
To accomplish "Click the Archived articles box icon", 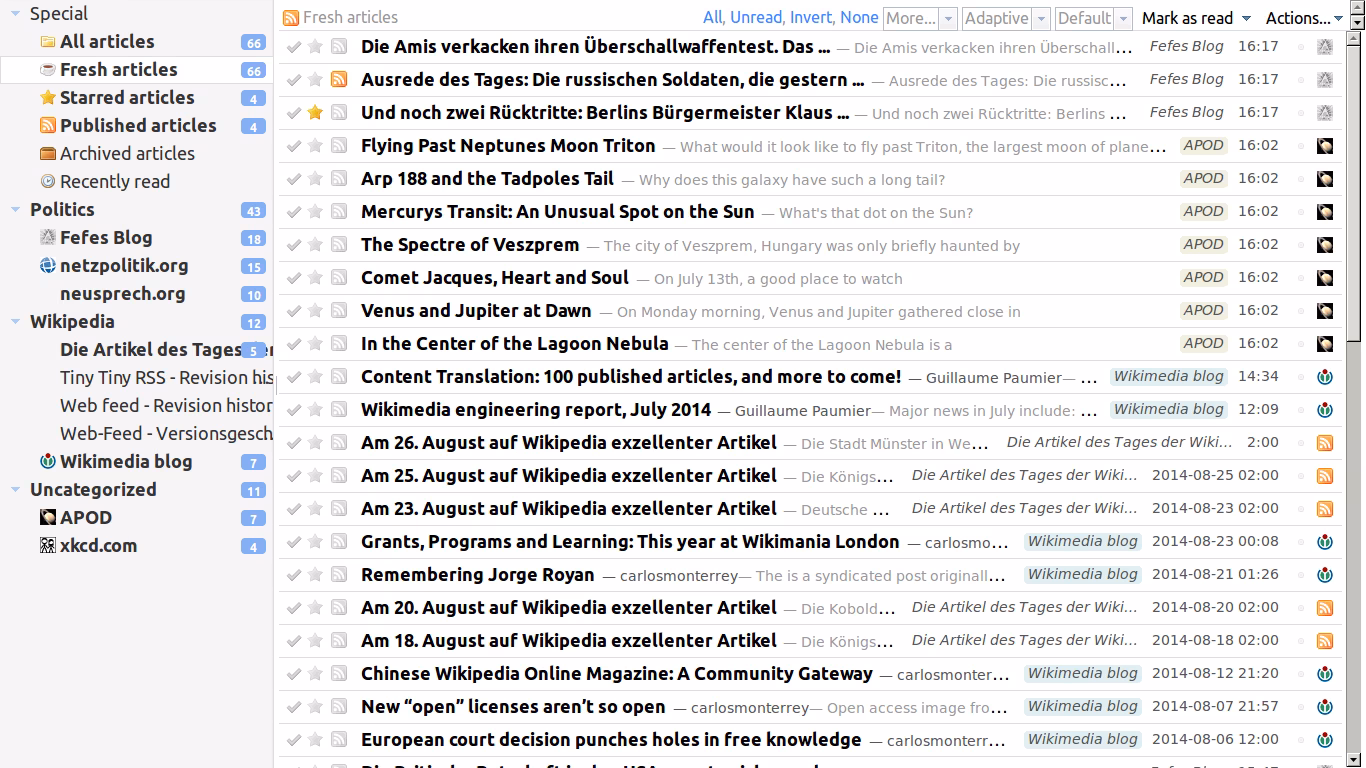I will point(47,154).
